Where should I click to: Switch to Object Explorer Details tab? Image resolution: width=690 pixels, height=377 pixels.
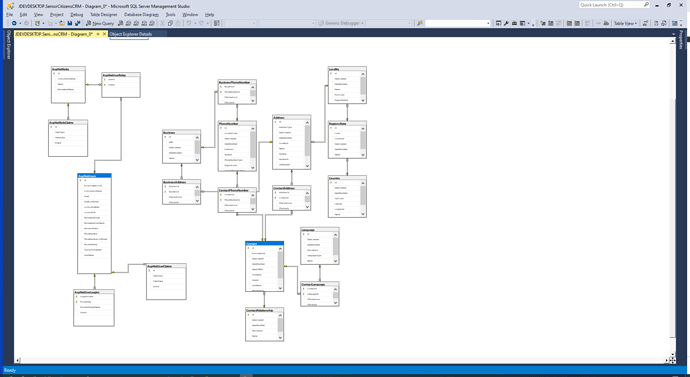pos(131,34)
